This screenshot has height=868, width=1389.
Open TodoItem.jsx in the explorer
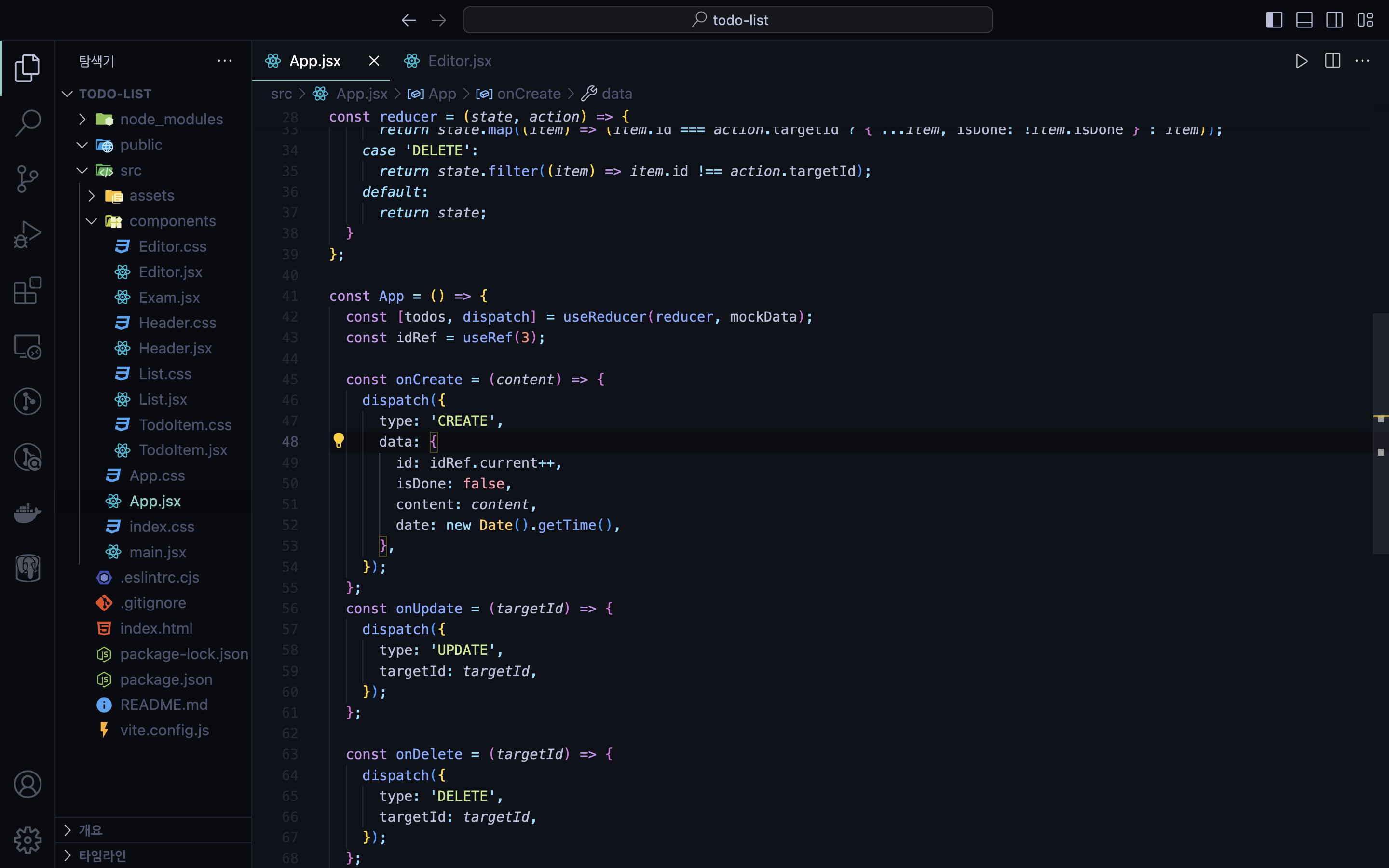click(182, 450)
